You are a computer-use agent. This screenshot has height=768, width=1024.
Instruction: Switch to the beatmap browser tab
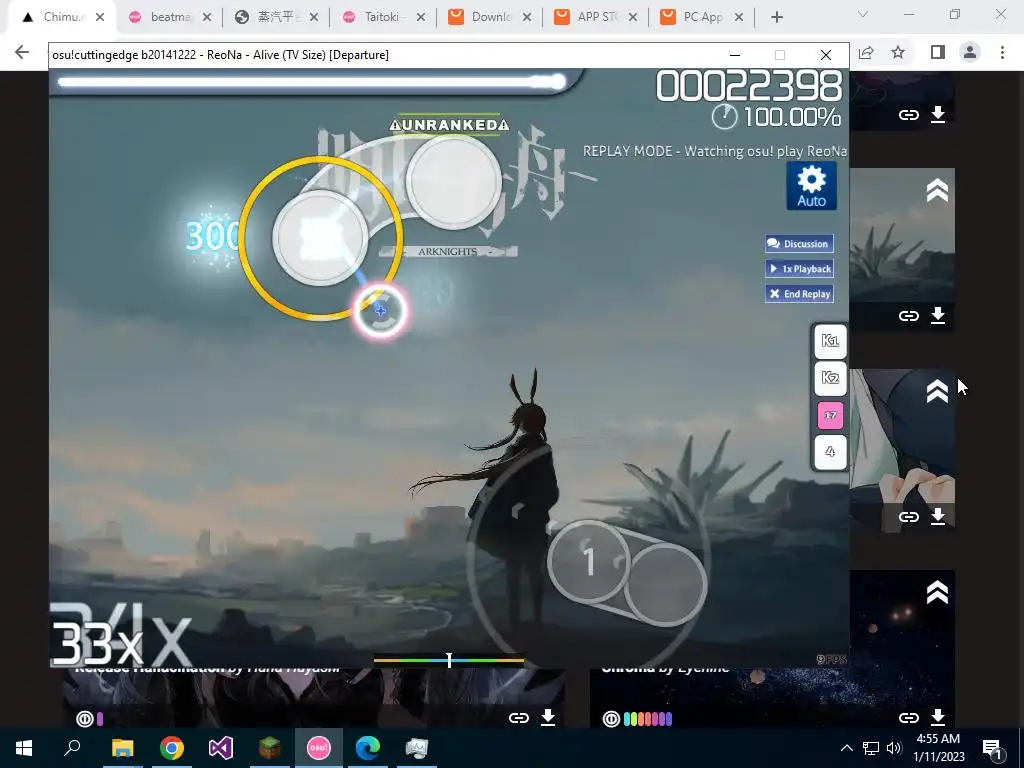click(170, 17)
